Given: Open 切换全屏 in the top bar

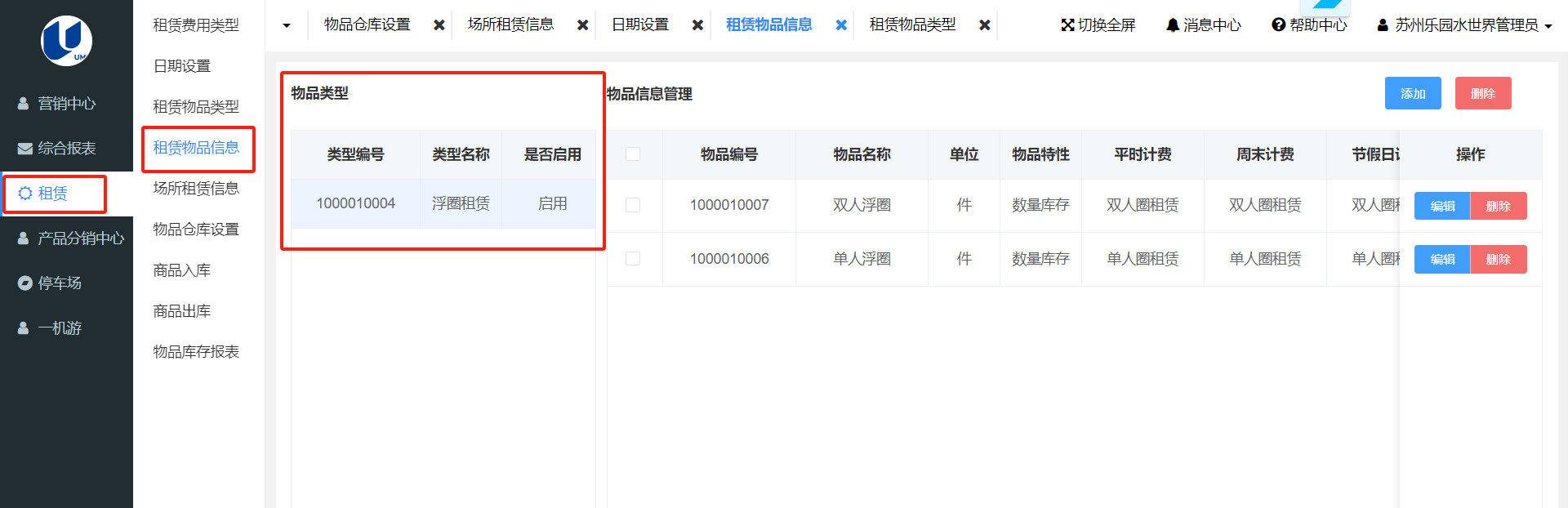Looking at the screenshot, I should [1098, 25].
